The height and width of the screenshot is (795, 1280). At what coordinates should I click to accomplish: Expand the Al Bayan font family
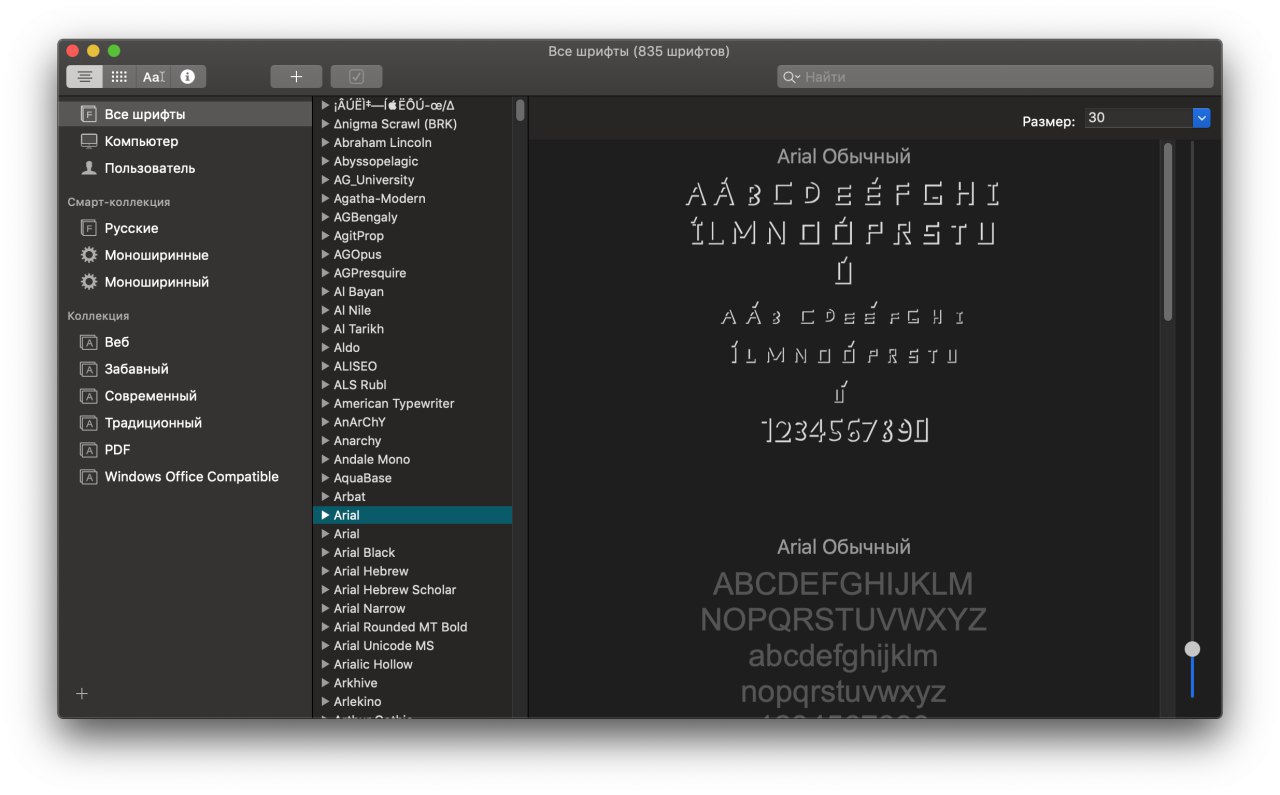(x=325, y=292)
